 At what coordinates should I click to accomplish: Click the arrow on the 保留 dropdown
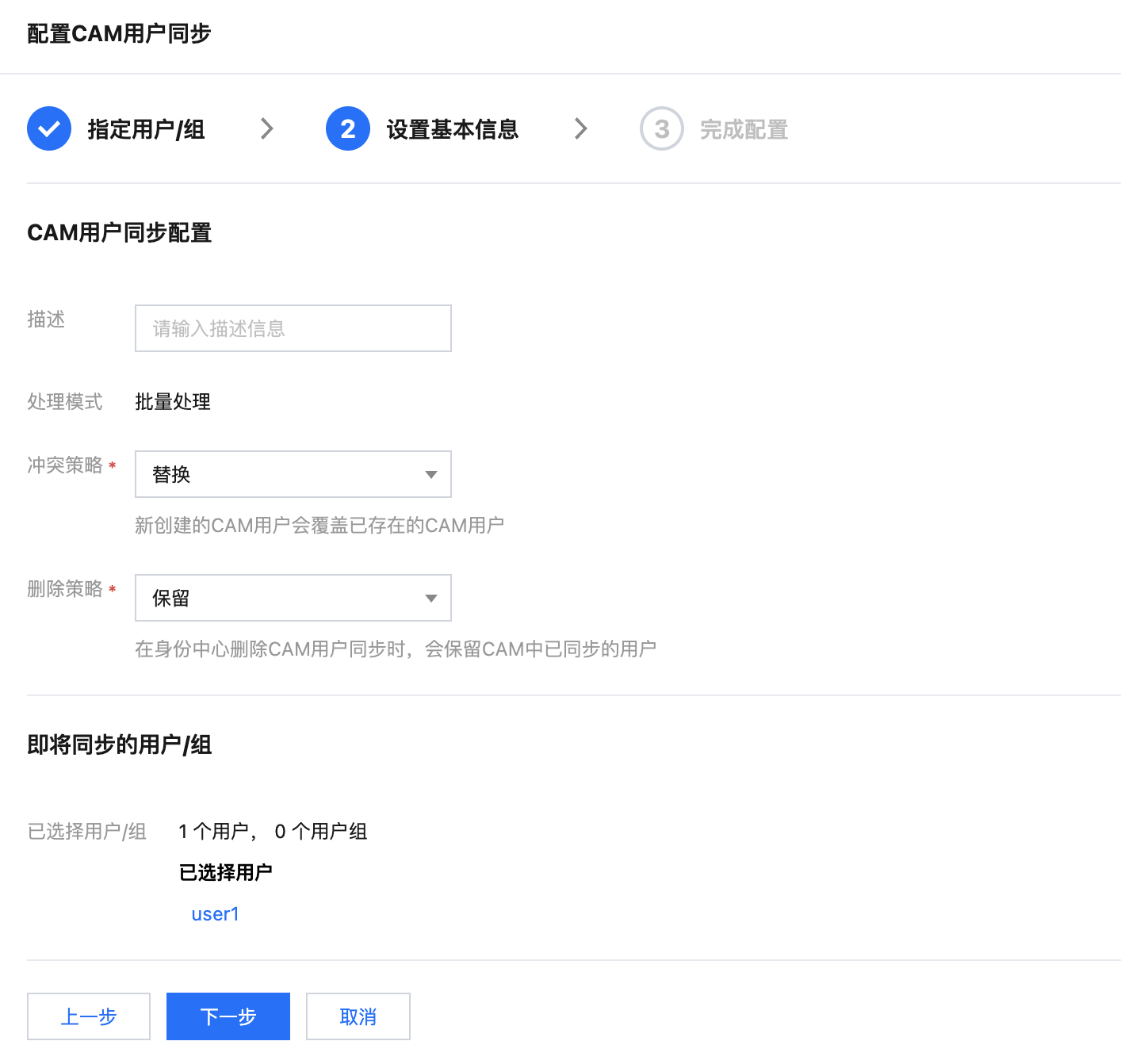(x=430, y=598)
